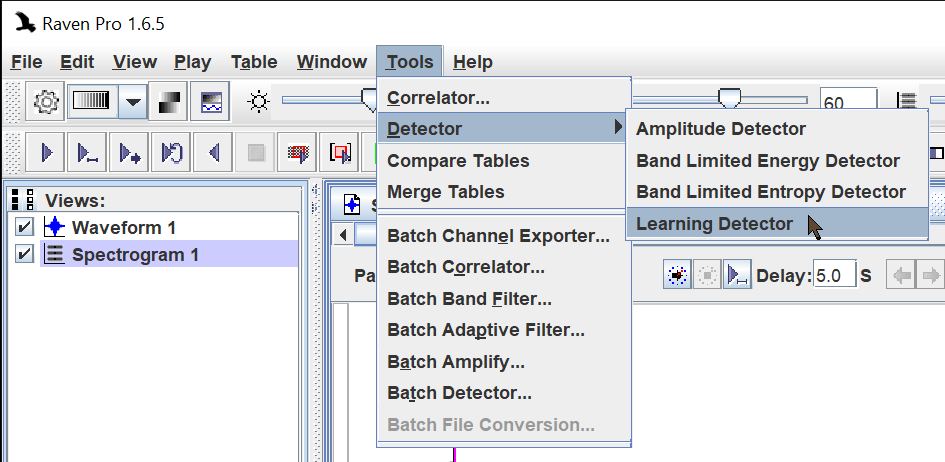Click play bracketed selection icon

pos(339,153)
